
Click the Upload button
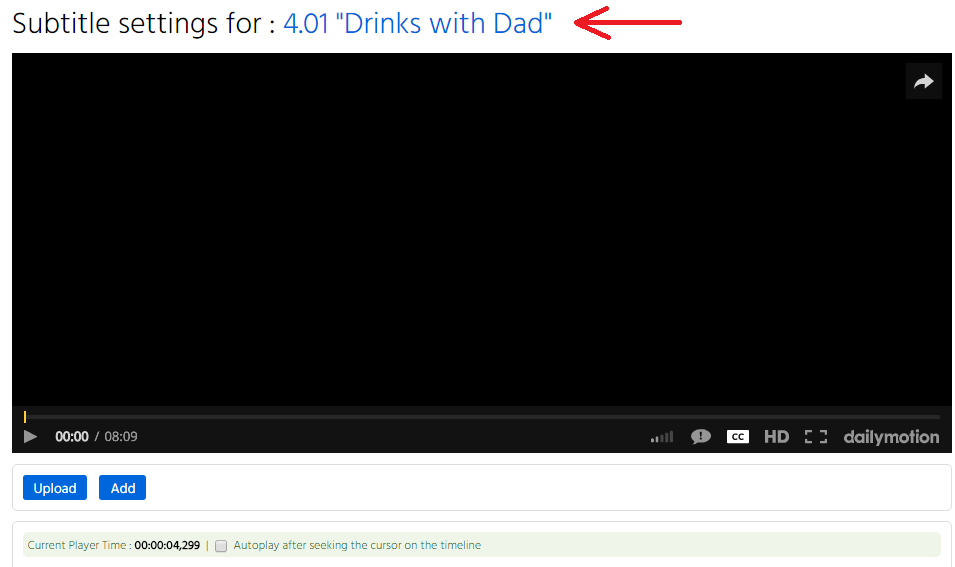click(55, 488)
